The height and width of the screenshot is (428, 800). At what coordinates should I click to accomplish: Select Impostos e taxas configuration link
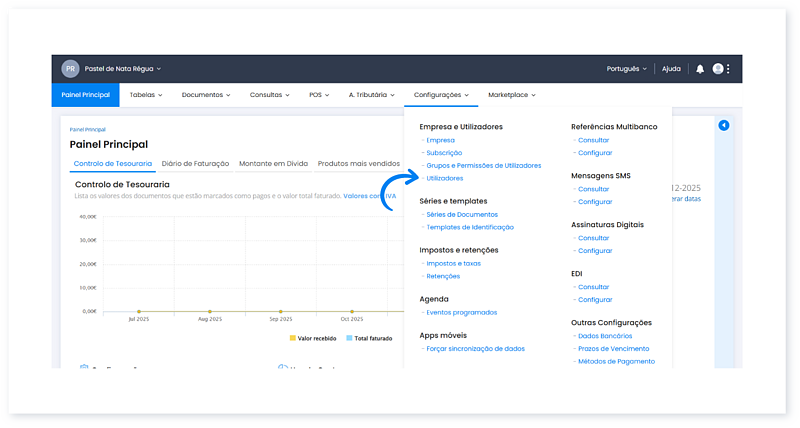tap(453, 263)
